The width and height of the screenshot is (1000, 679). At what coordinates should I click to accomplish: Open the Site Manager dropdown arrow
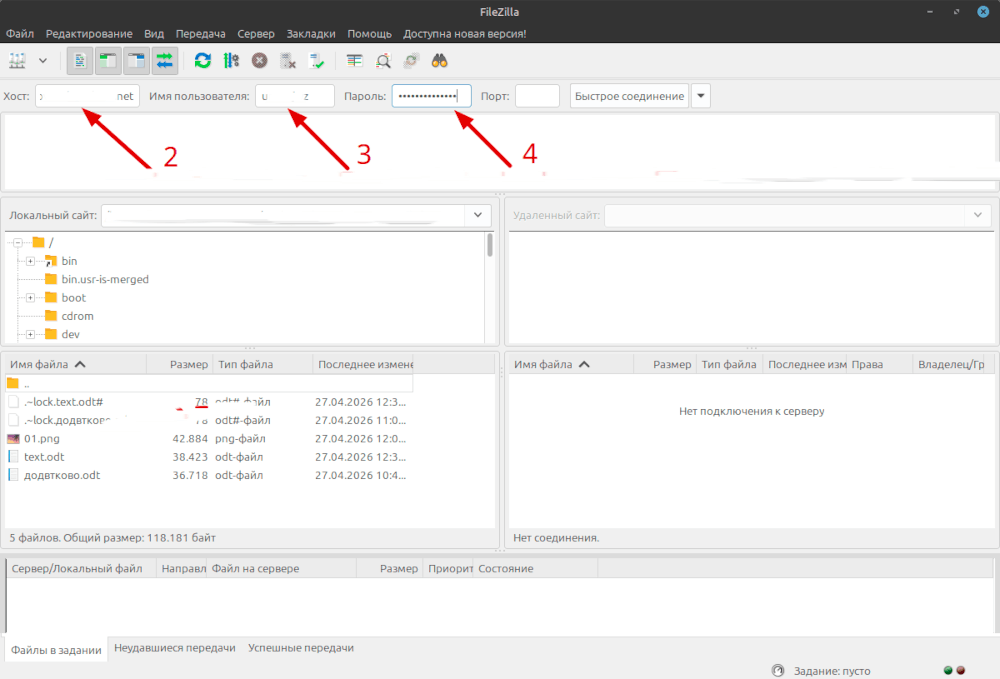click(x=43, y=61)
